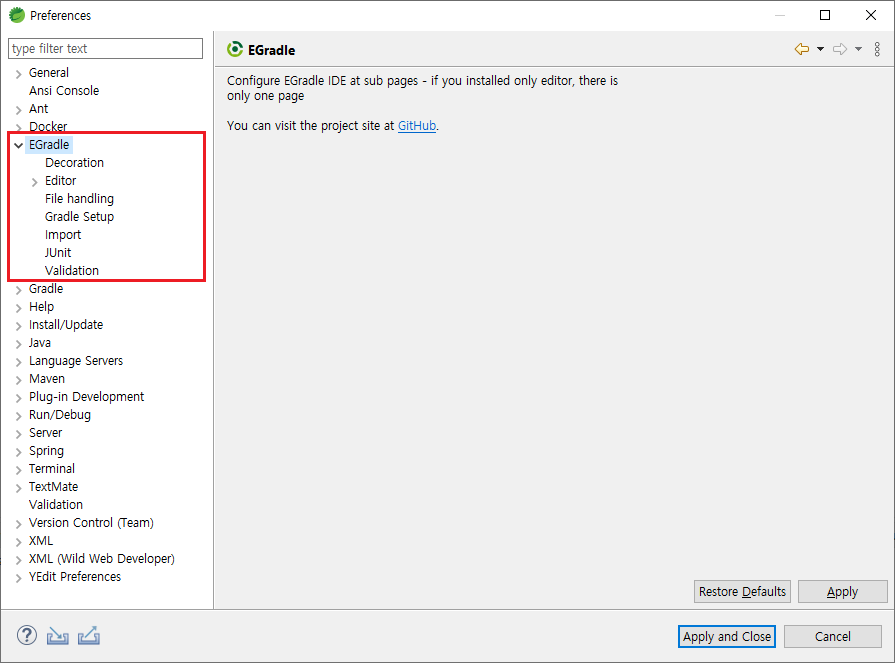
Task: Focus the type filter text field
Action: pos(106,48)
